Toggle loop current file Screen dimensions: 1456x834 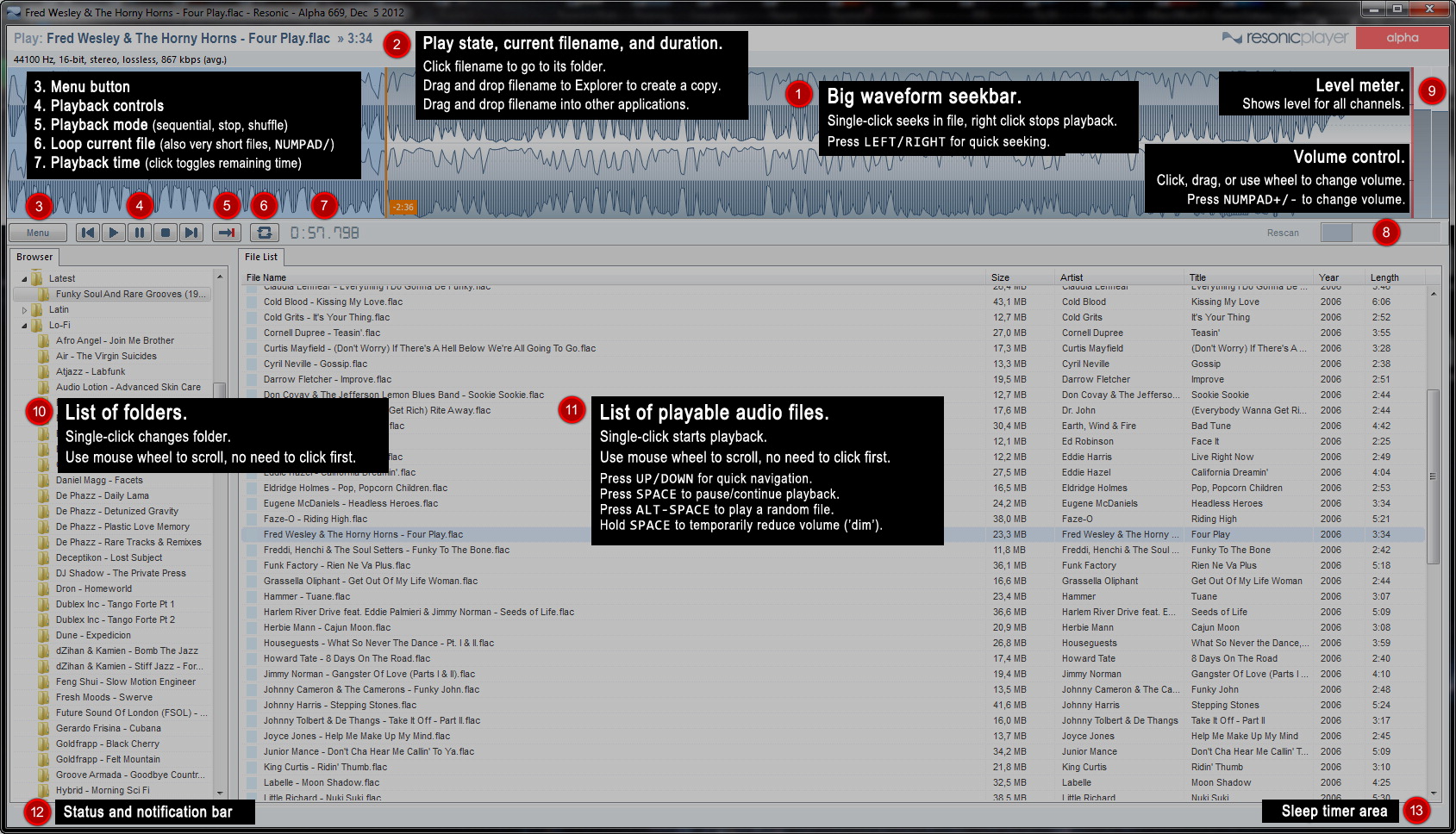(265, 233)
